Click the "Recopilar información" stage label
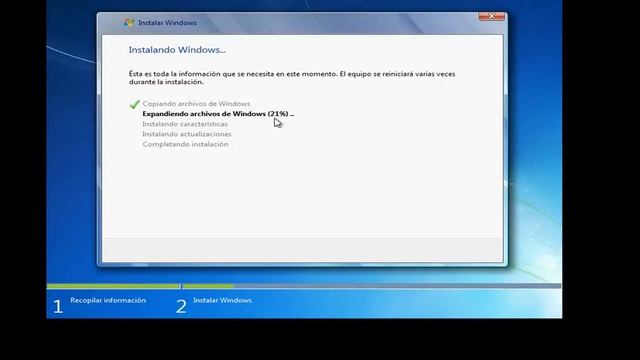The height and width of the screenshot is (360, 640). tap(108, 300)
